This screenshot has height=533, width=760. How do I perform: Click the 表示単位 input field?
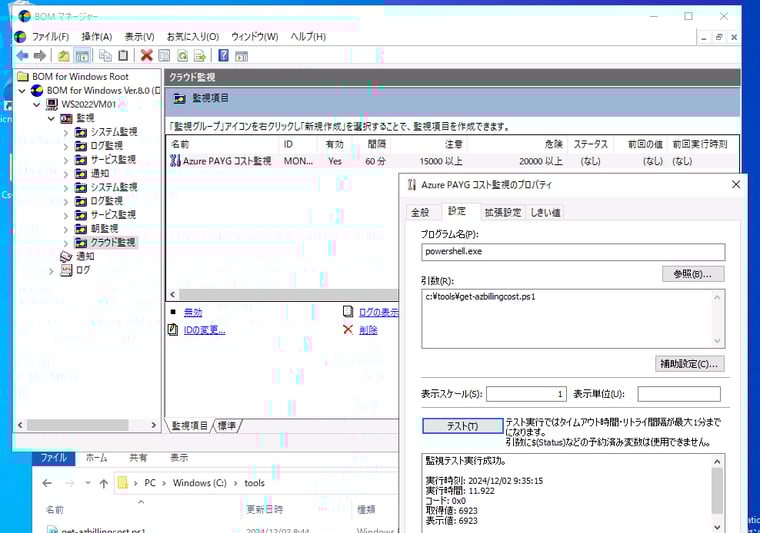679,394
